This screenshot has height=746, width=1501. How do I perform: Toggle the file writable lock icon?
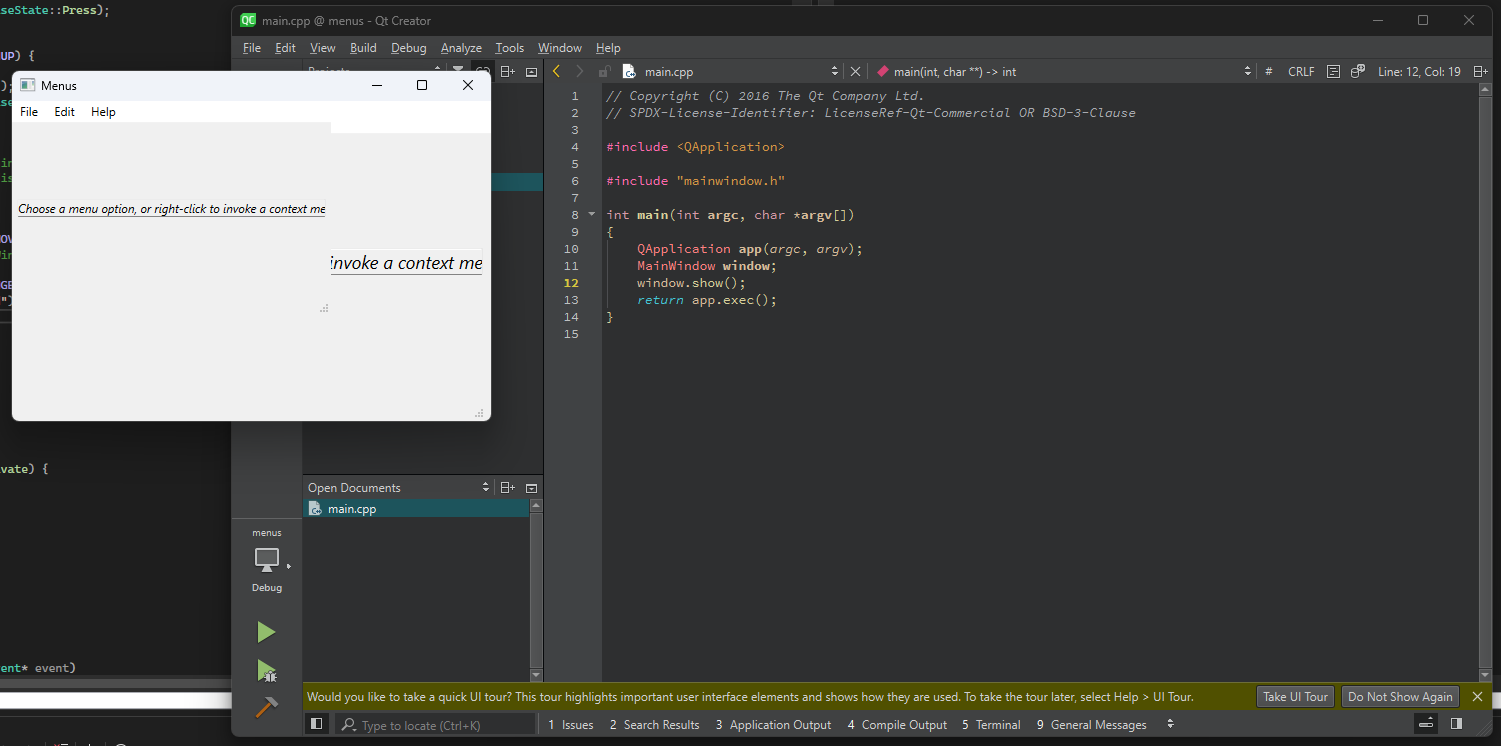pos(604,71)
